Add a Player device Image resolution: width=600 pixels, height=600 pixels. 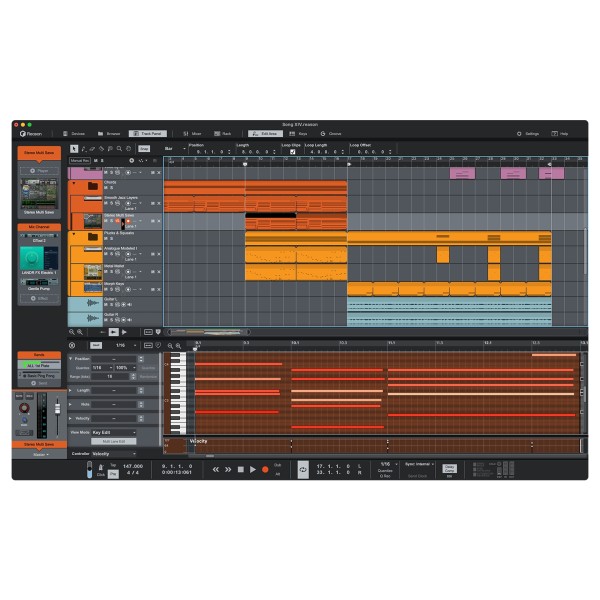[39, 171]
